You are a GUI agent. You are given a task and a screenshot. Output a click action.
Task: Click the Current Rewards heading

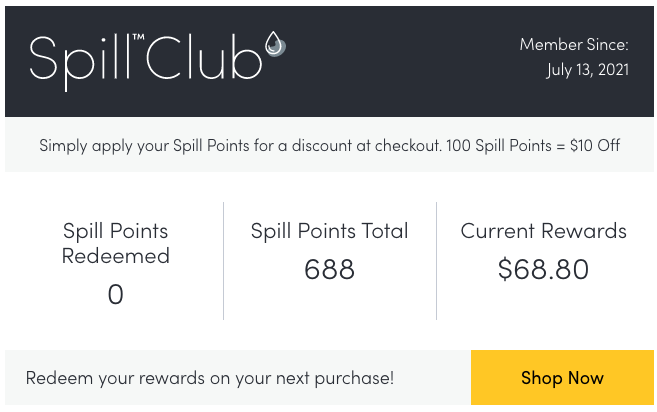(x=543, y=231)
